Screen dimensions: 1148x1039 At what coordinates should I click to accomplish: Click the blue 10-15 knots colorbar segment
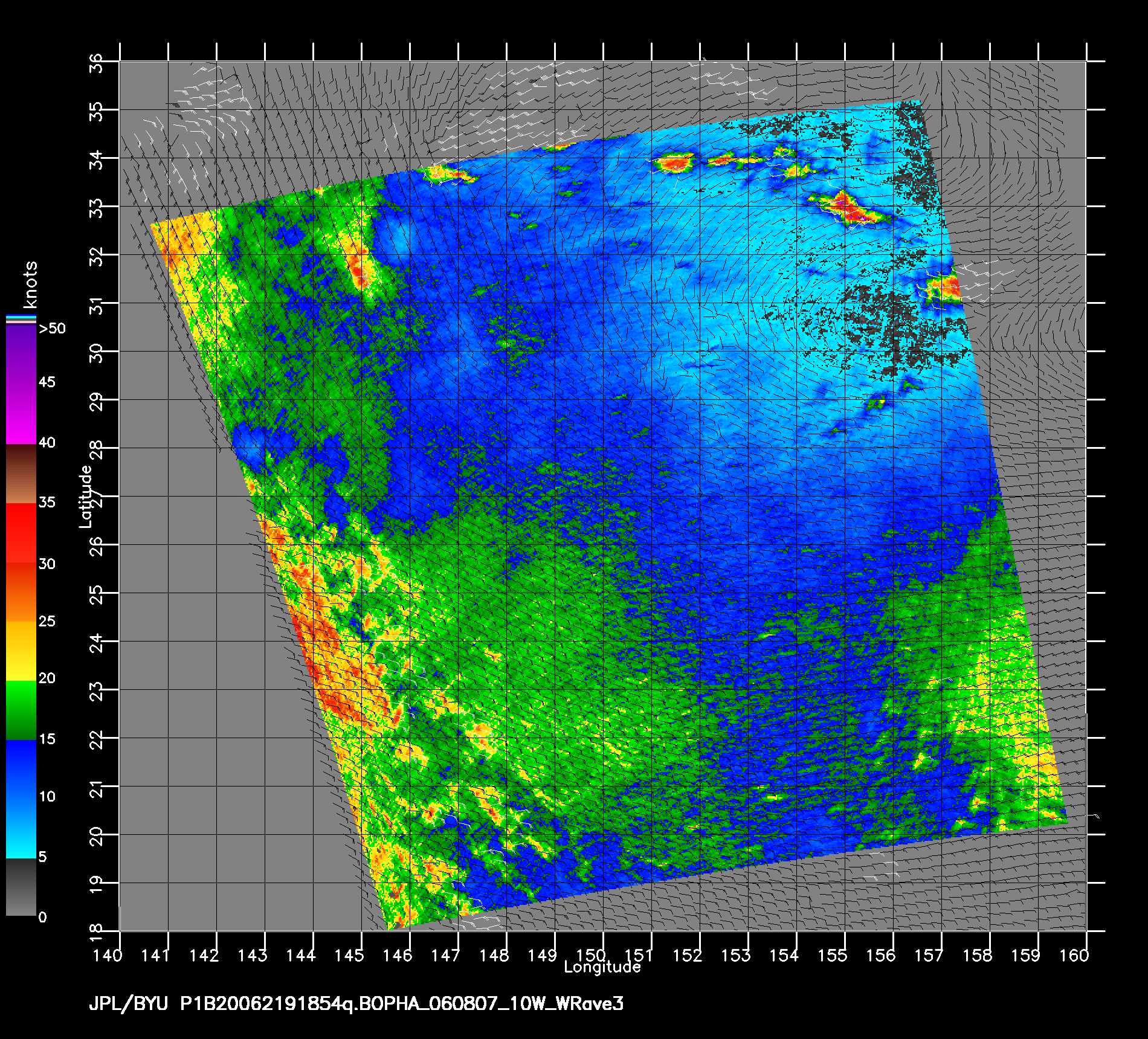(21, 770)
